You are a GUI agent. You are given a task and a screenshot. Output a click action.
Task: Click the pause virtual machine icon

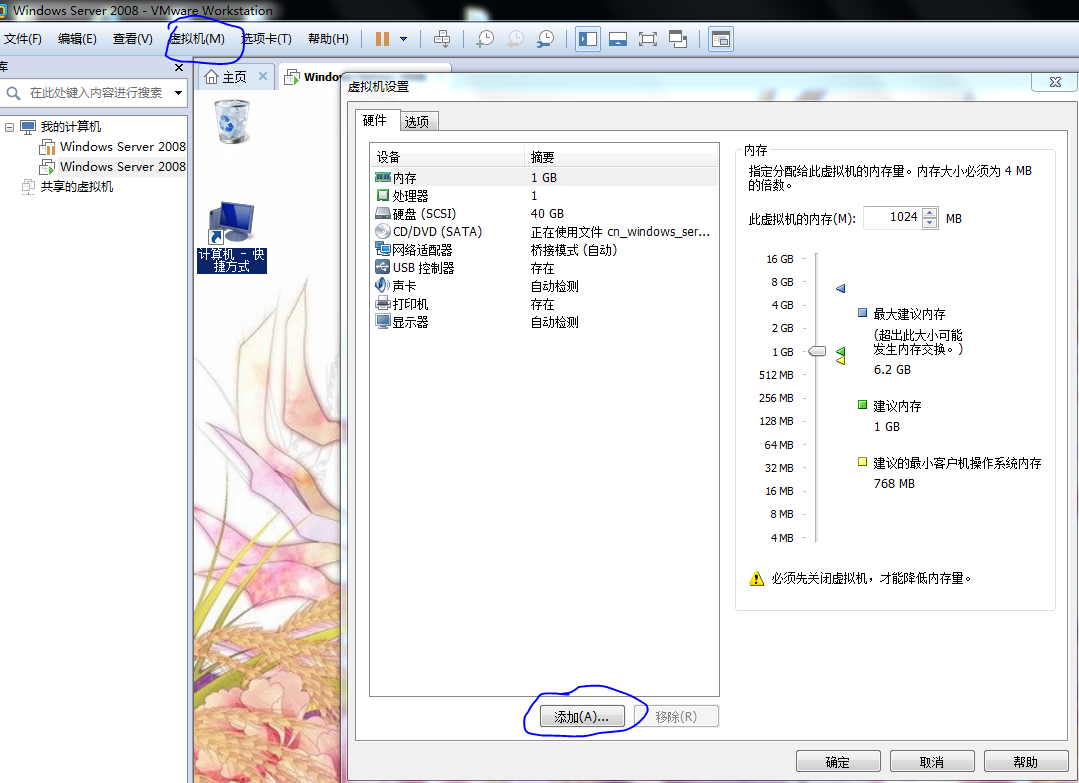coord(383,39)
